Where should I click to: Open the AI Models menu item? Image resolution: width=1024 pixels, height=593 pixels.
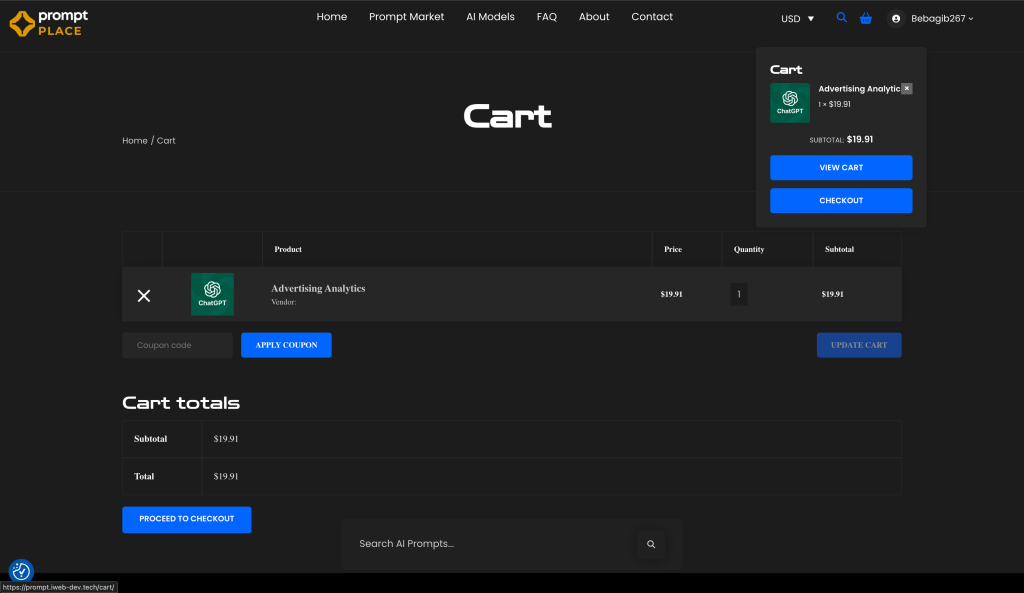click(490, 17)
